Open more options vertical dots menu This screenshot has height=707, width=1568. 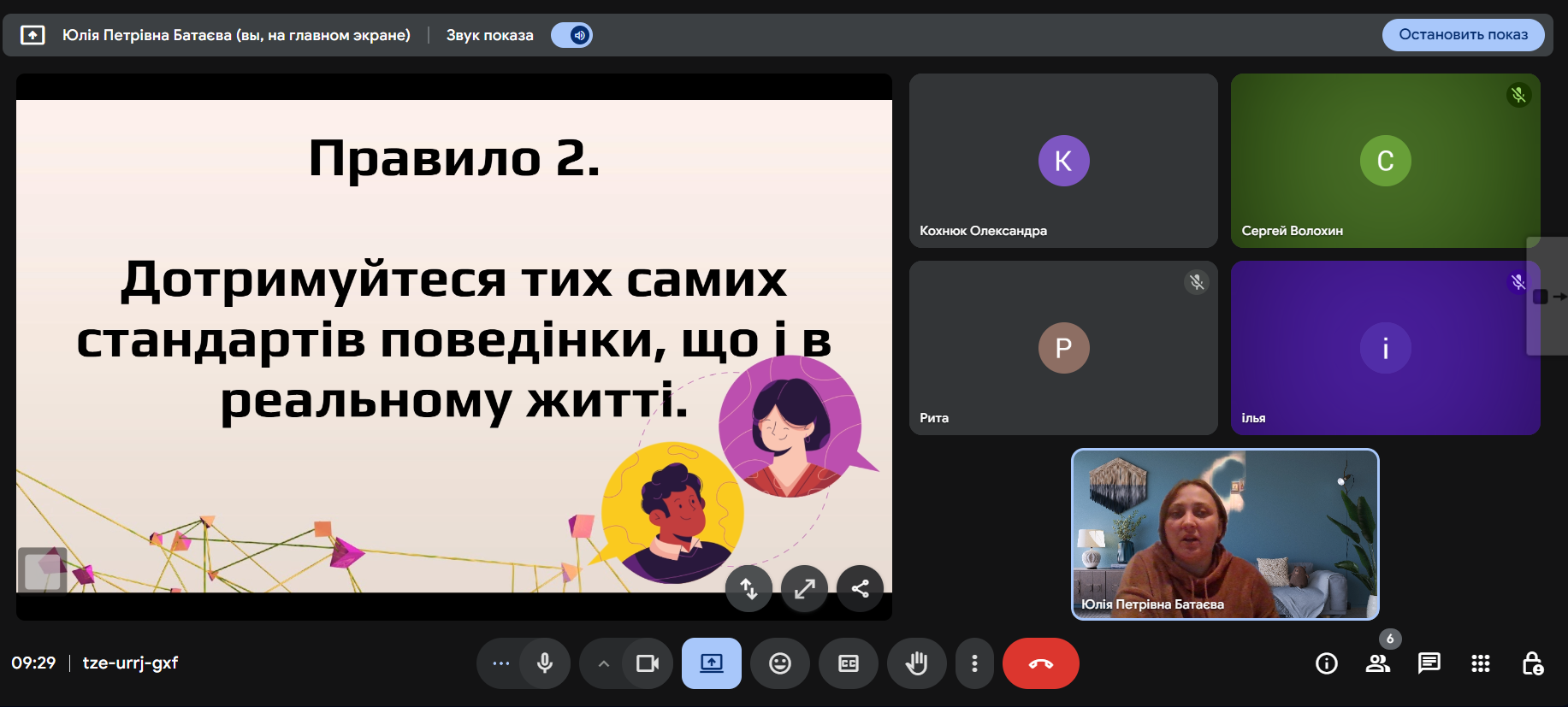[x=974, y=663]
